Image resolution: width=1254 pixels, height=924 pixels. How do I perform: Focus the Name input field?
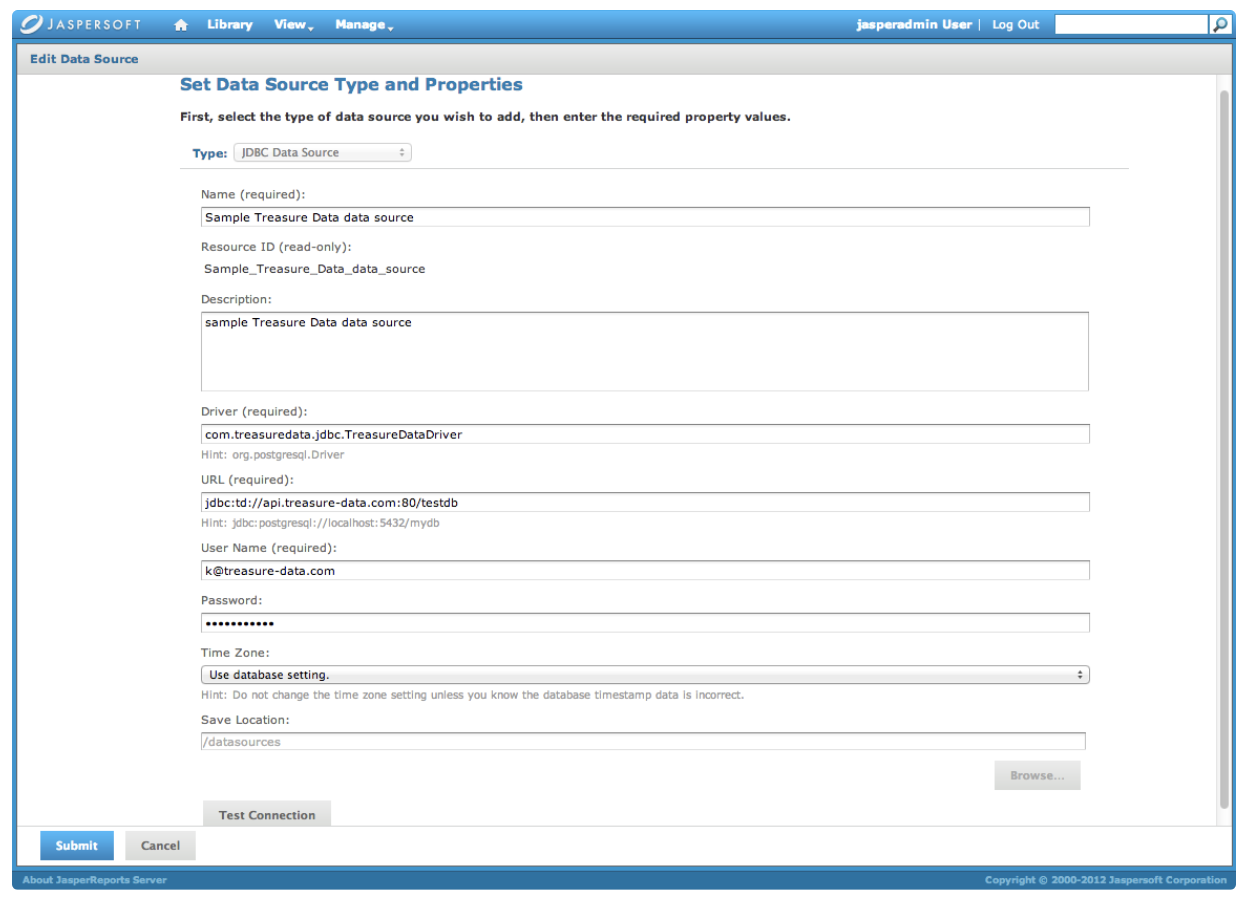click(644, 217)
